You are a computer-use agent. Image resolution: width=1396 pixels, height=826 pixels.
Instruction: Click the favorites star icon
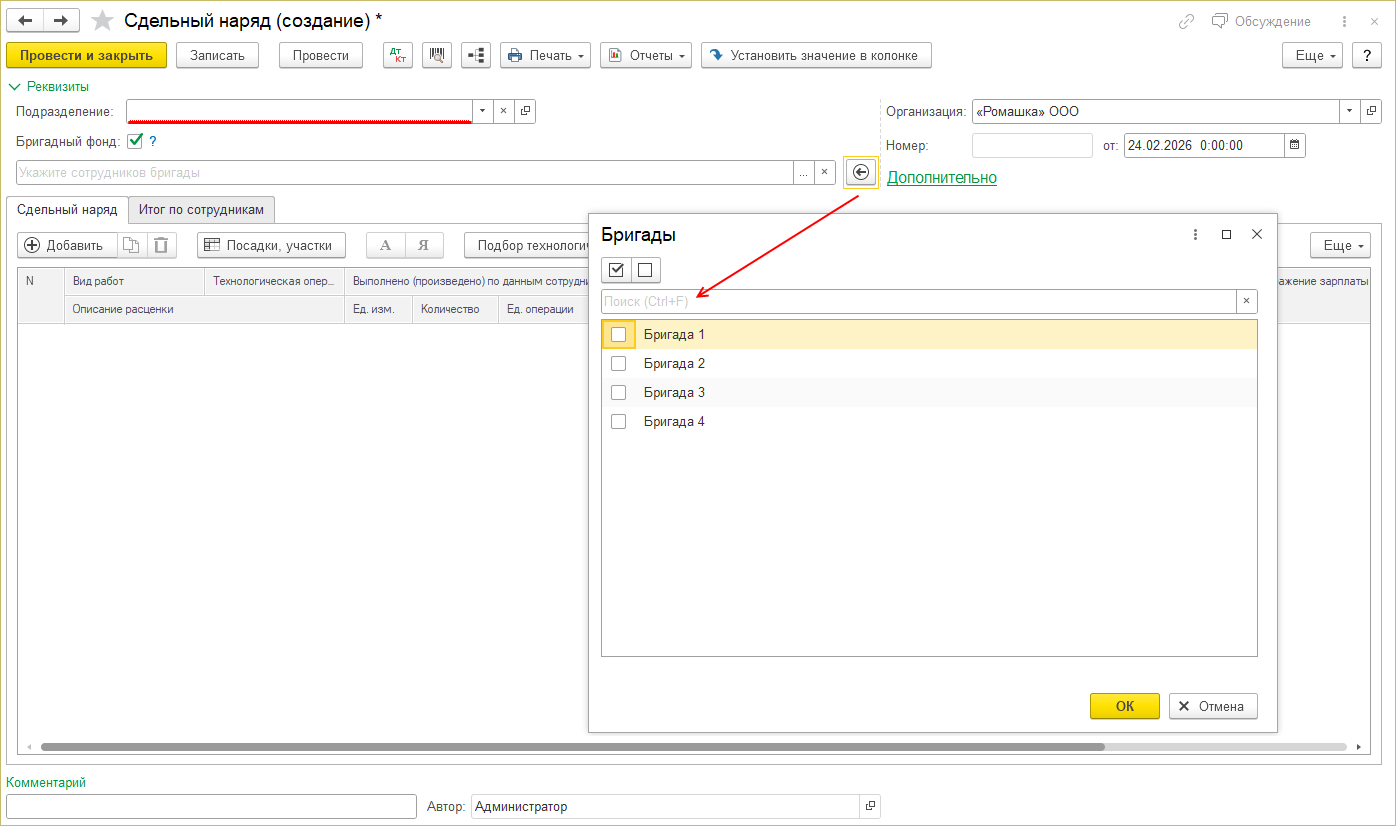point(102,21)
